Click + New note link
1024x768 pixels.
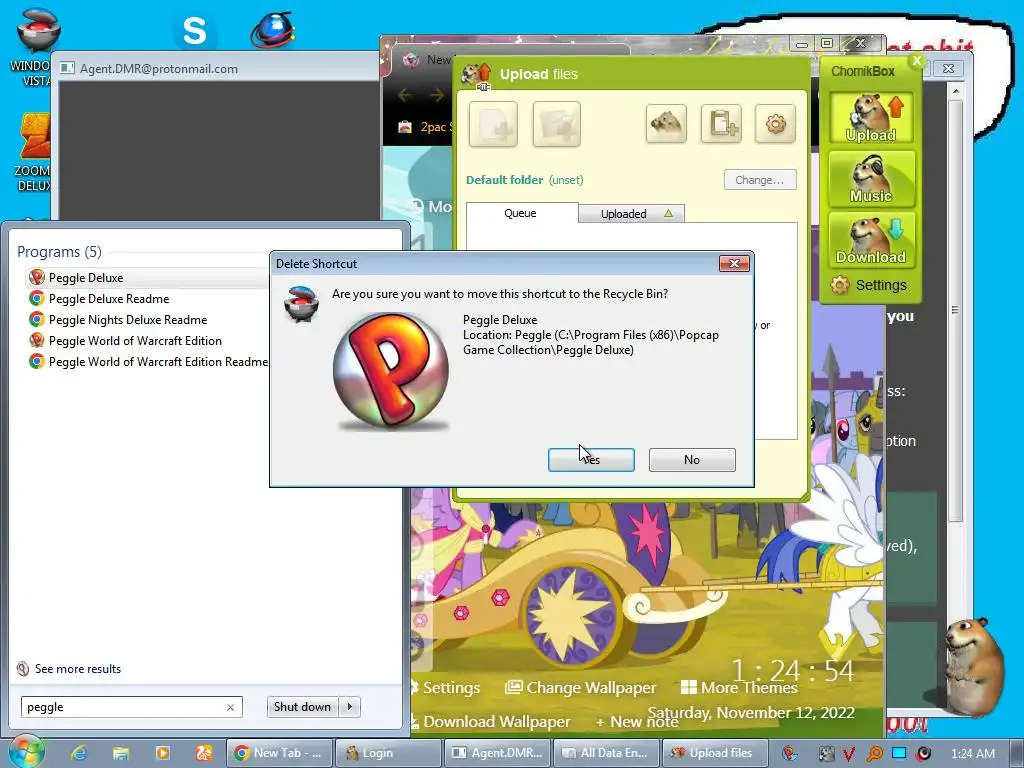click(637, 722)
